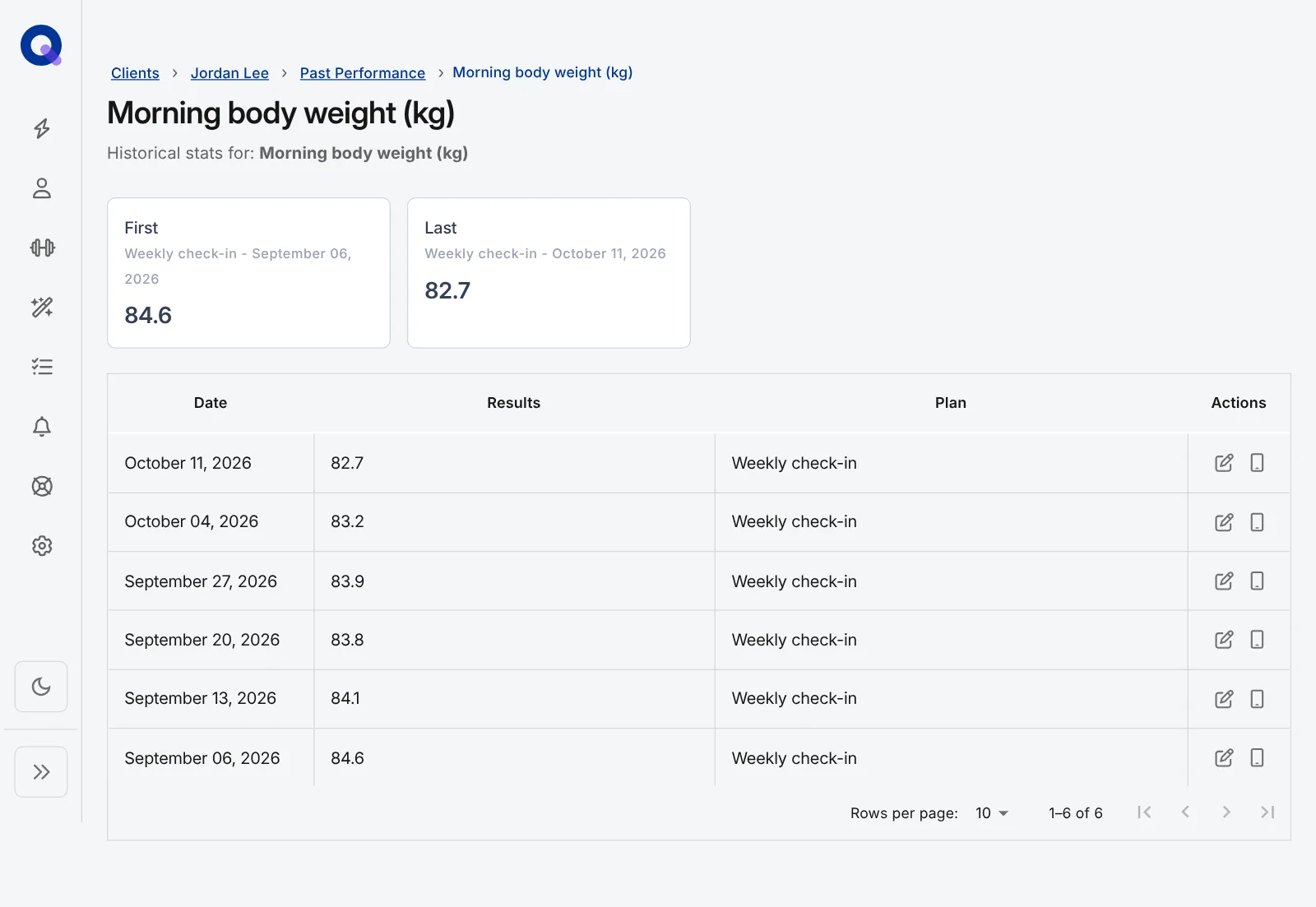Click the Plan column header

[x=951, y=403]
